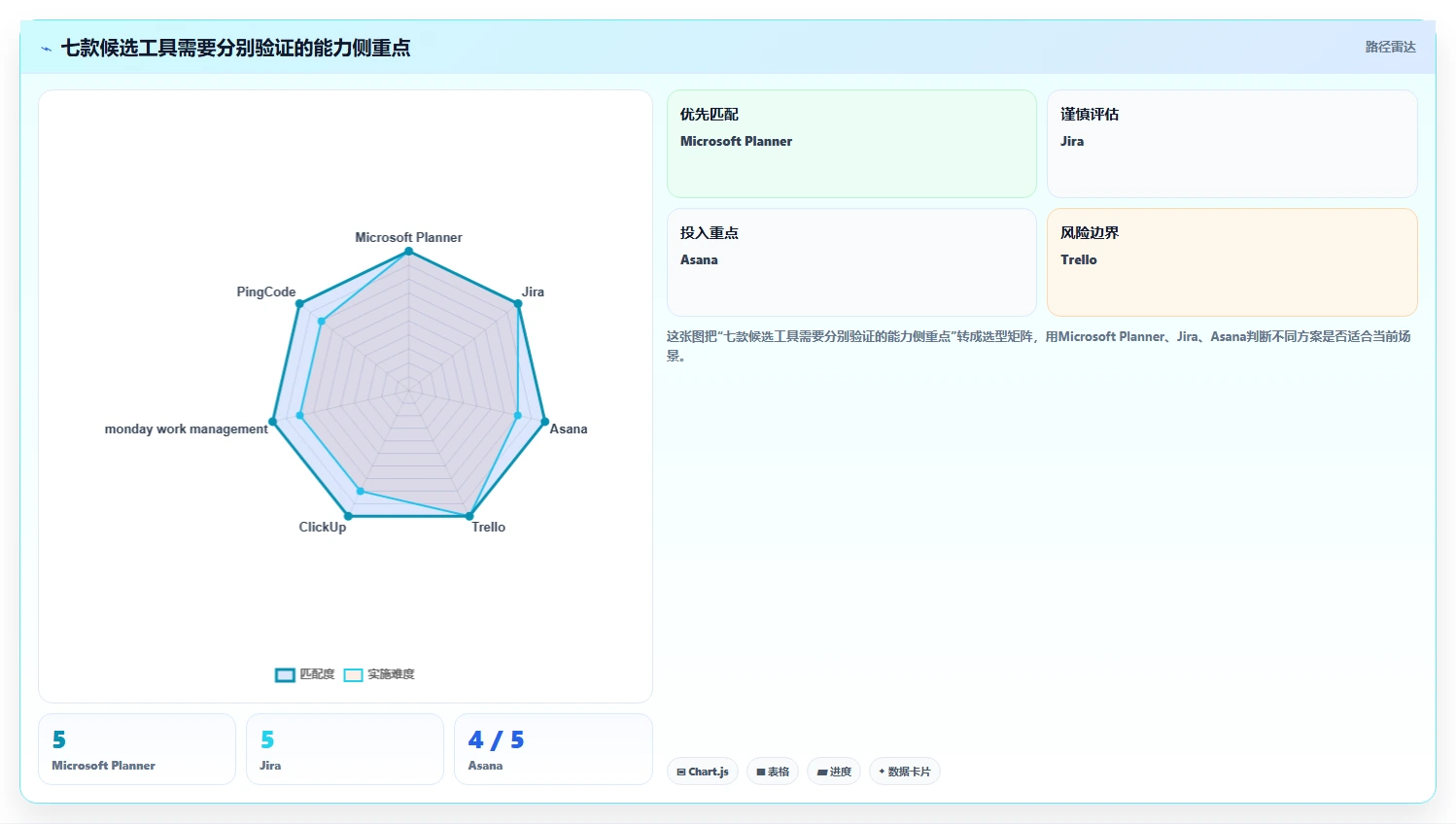Image resolution: width=1456 pixels, height=824 pixels.
Task: Click the description paragraph starting 这张图把
Action: pyautogui.click(x=1038, y=346)
